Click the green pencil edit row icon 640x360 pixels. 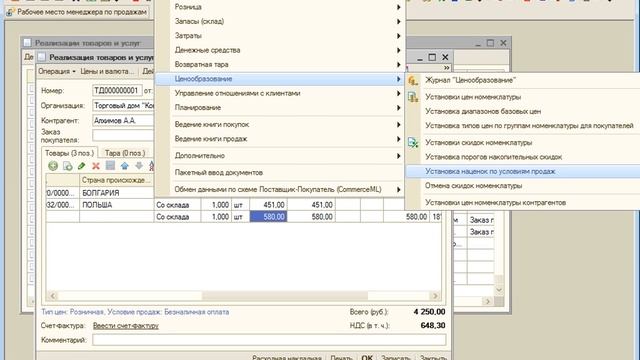coord(82,166)
